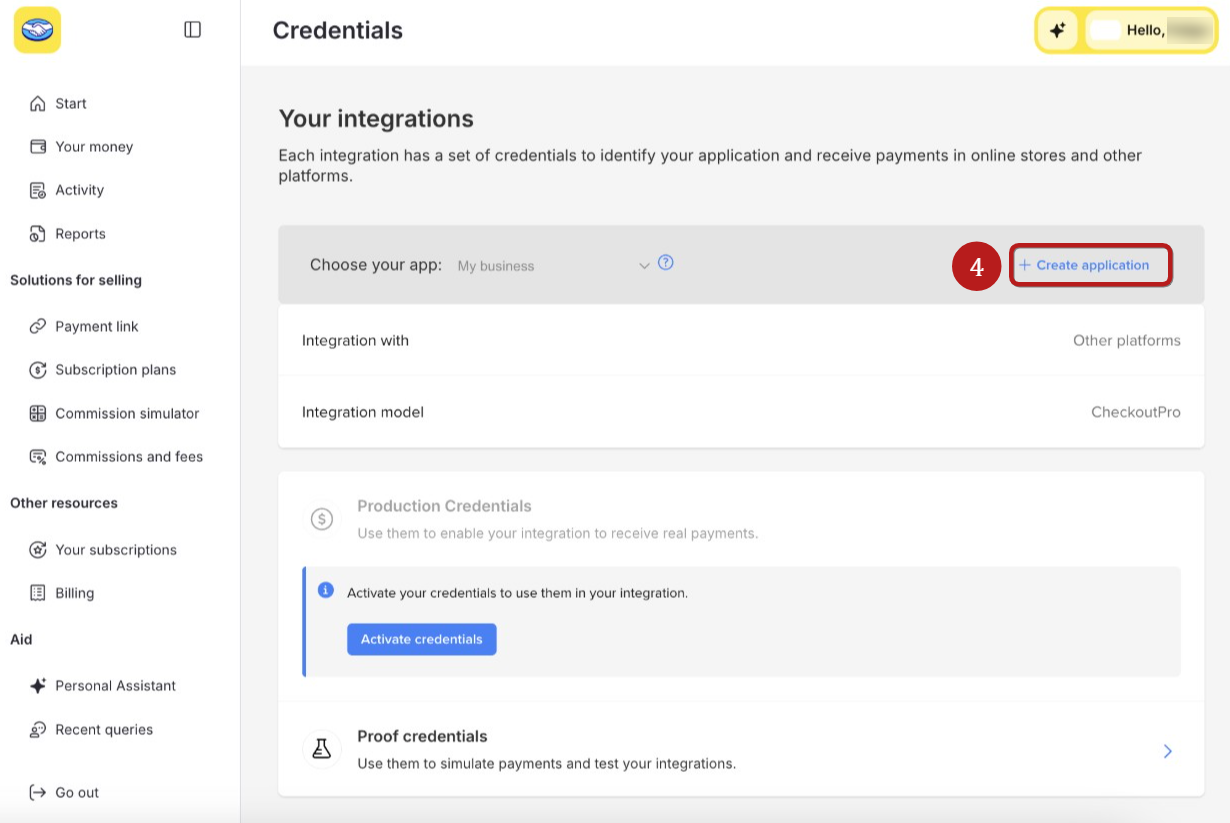1230x823 pixels.
Task: Open Your money section
Action: [94, 147]
